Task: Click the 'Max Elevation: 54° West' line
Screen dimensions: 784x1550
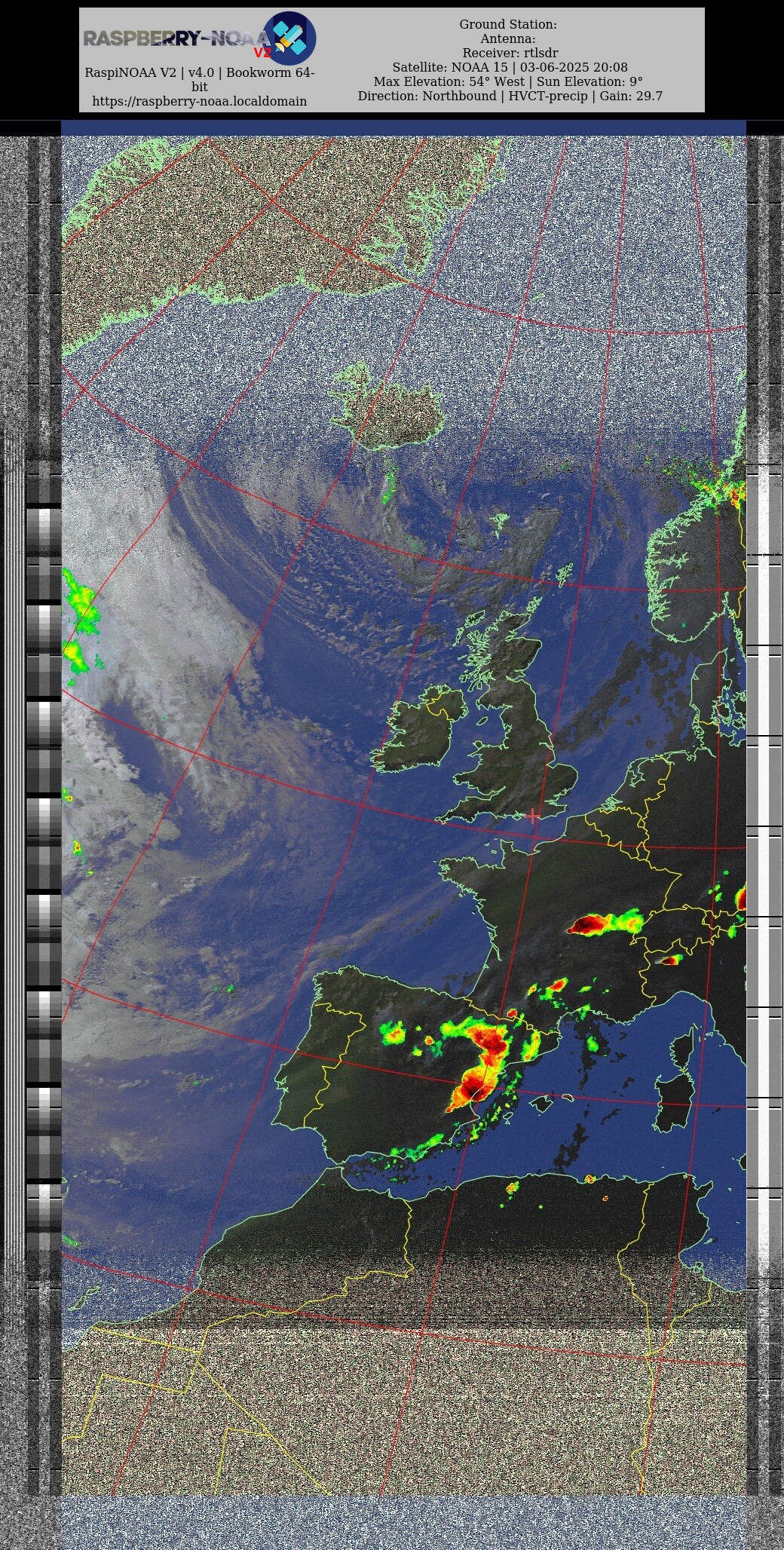Action: [508, 81]
